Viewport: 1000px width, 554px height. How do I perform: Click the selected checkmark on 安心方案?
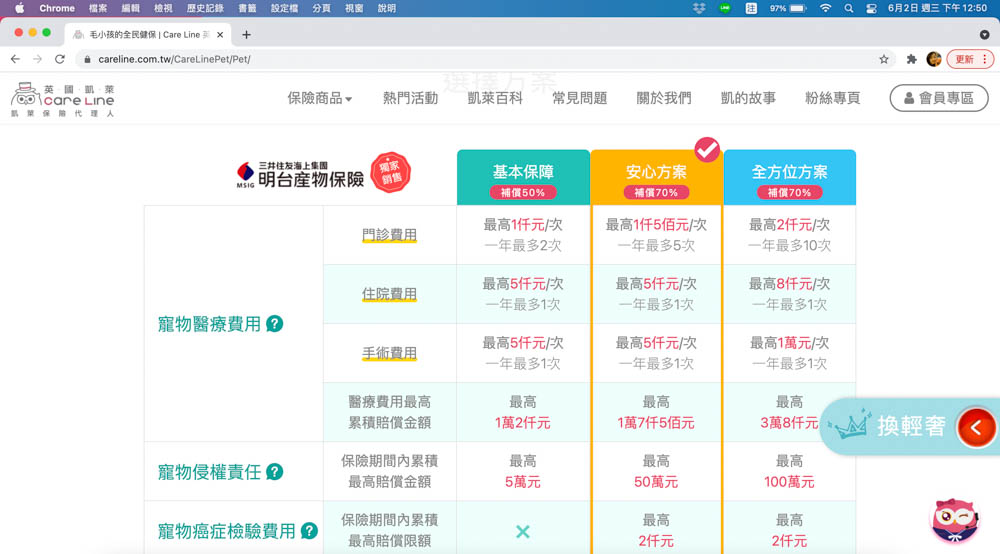pos(707,150)
